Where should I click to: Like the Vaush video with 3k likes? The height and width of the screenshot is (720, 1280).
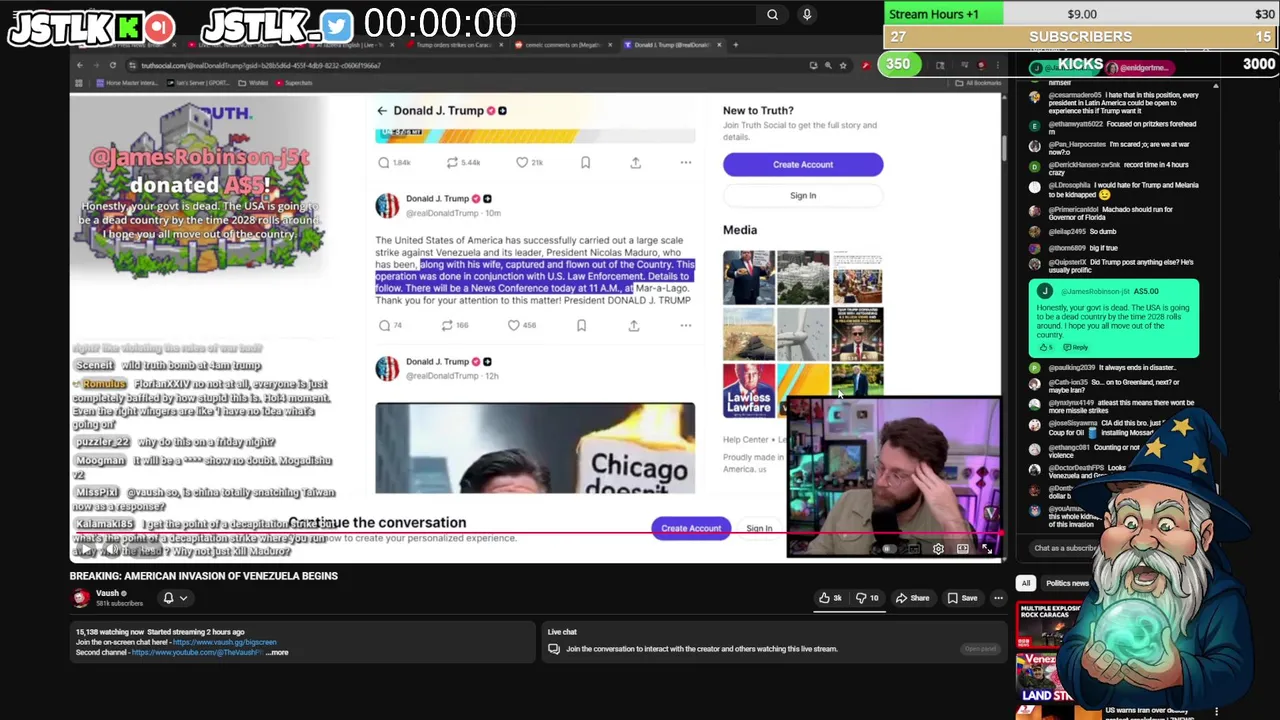[830, 598]
